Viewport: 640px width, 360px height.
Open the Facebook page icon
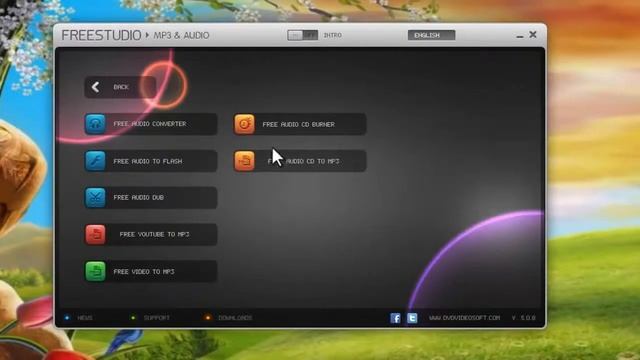click(395, 318)
